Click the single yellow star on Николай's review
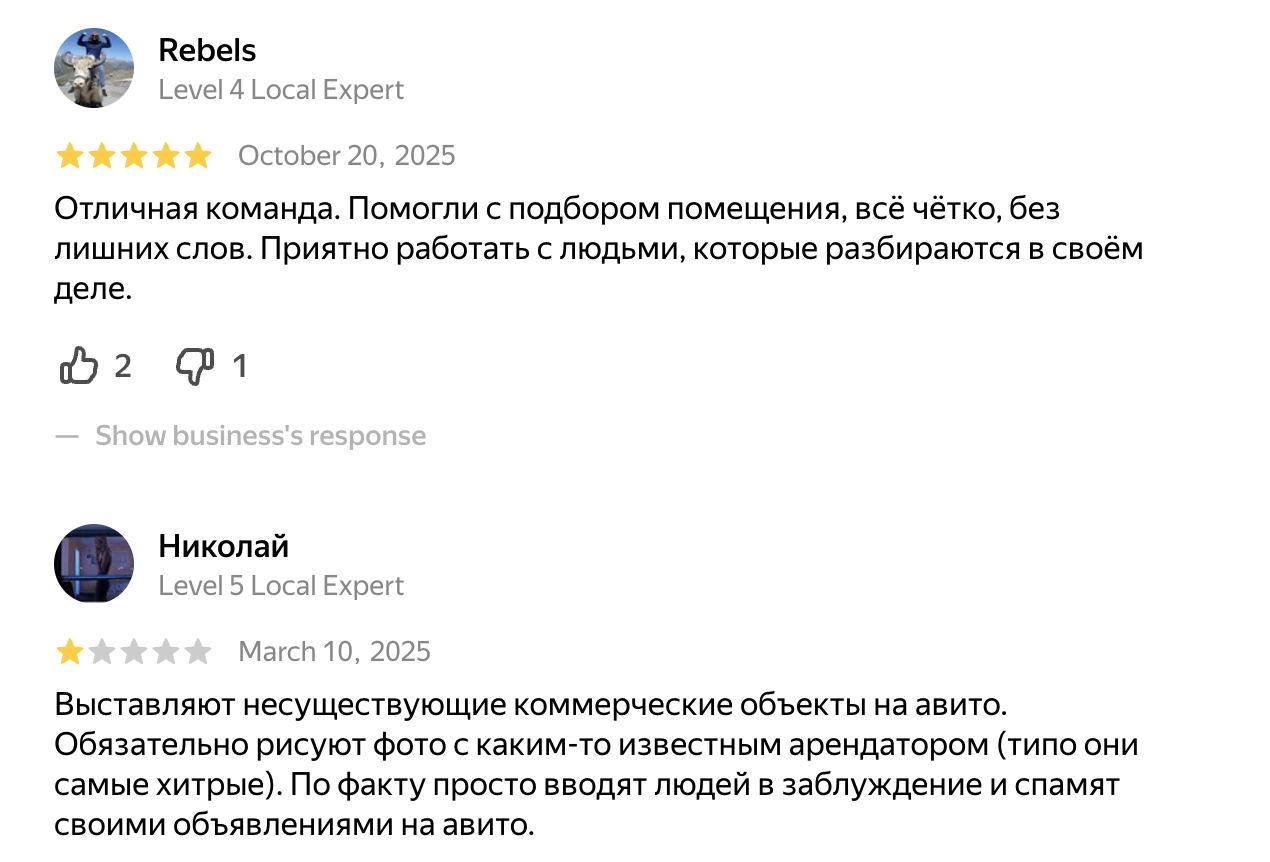The image size is (1270, 862). coord(71,651)
